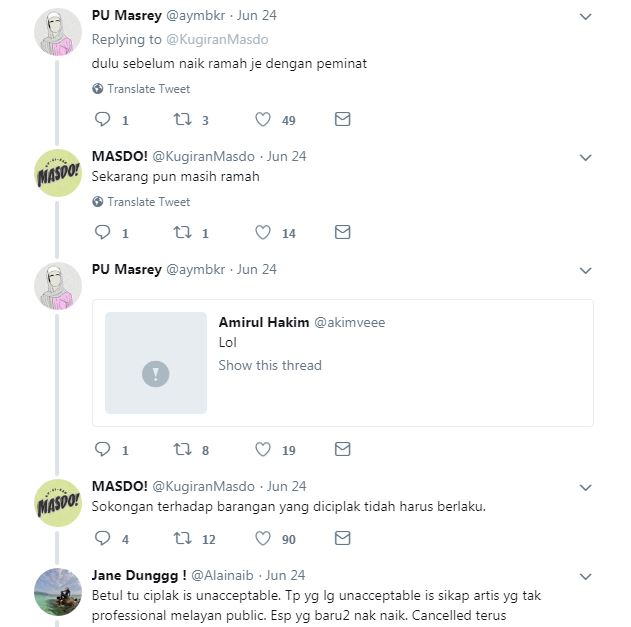Image resolution: width=631 pixels, height=627 pixels.
Task: Retweet the MASDO! tweet with 12 retweets
Action: 182,539
